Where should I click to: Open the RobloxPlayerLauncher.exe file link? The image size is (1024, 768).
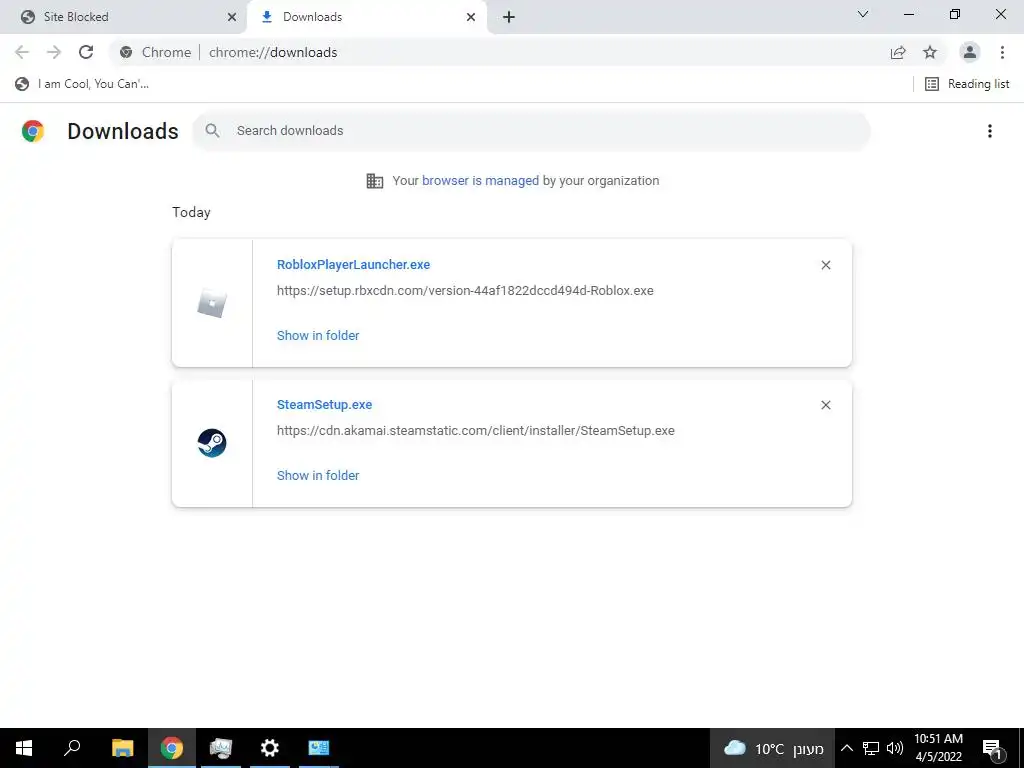click(x=353, y=264)
